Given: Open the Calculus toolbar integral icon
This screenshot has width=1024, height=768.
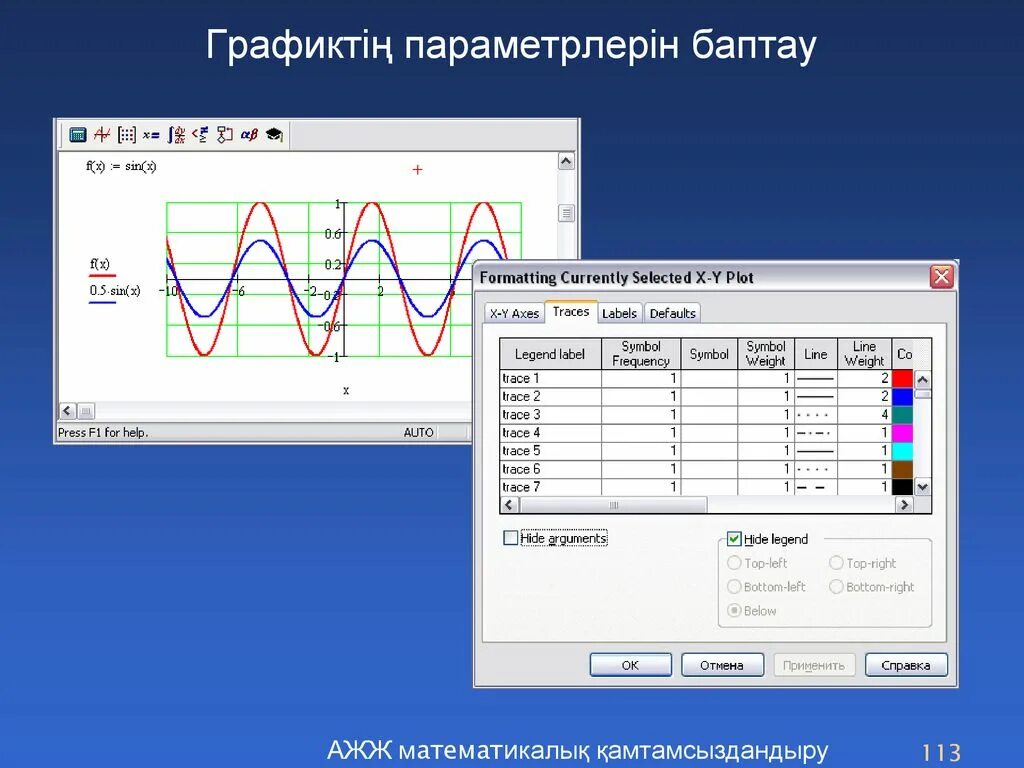Looking at the screenshot, I should pyautogui.click(x=176, y=135).
